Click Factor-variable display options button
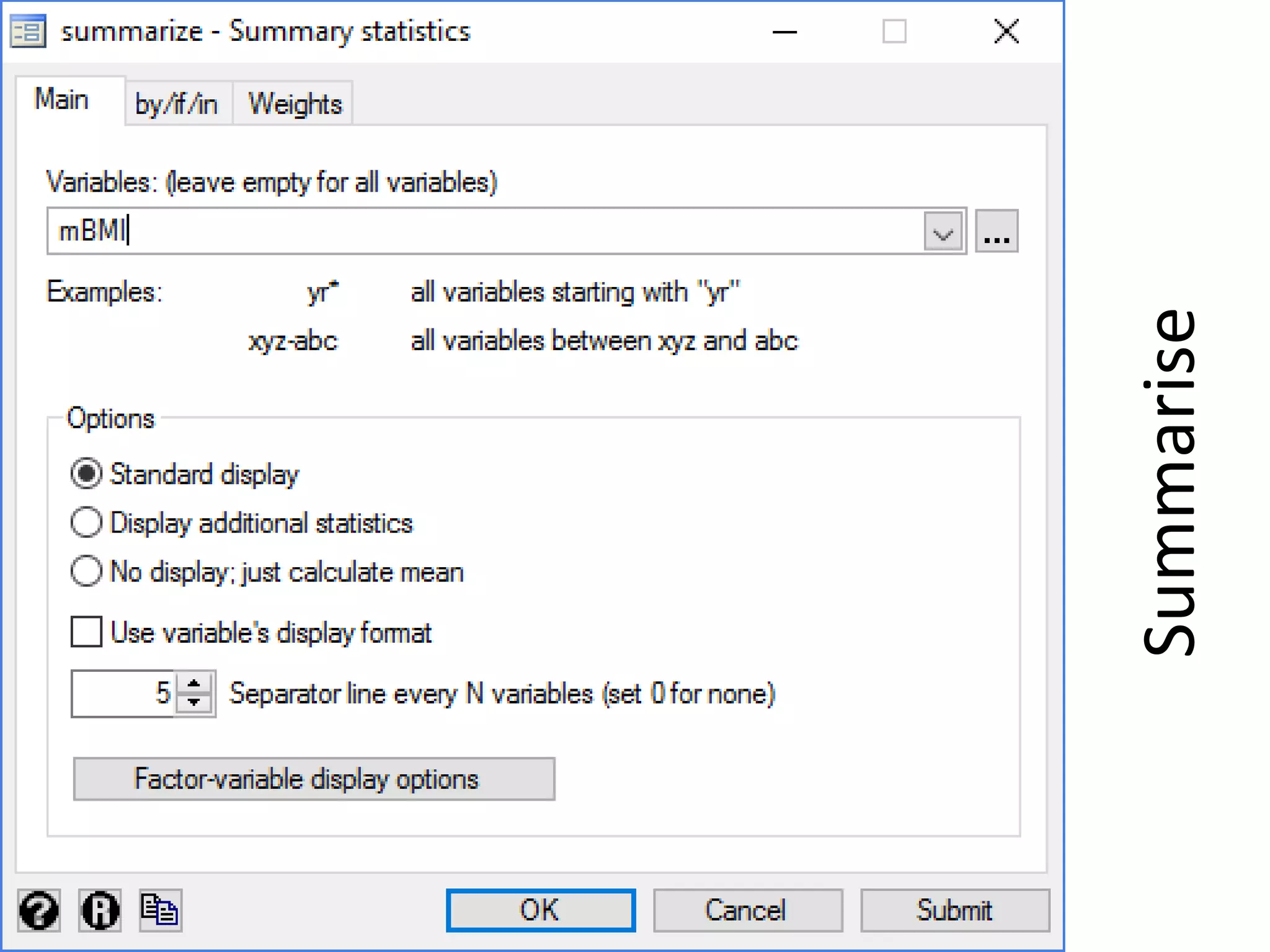The image size is (1270, 952). click(x=314, y=779)
